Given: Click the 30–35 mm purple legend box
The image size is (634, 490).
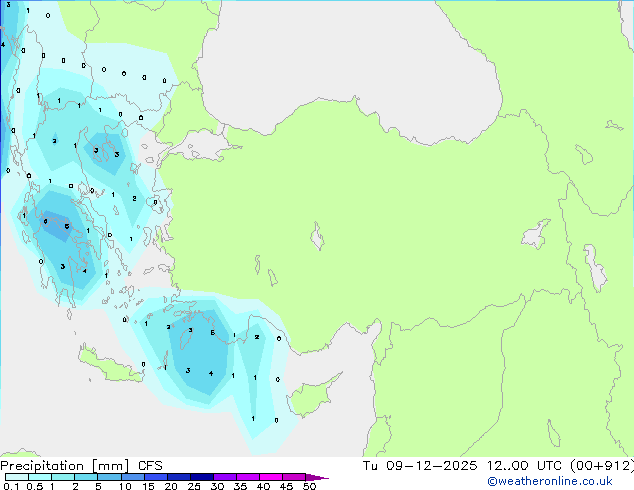Looking at the screenshot, I should pyautogui.click(x=225, y=477).
